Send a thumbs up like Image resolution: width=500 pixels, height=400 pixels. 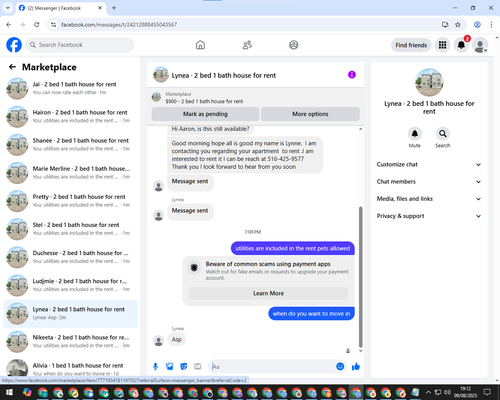click(356, 367)
